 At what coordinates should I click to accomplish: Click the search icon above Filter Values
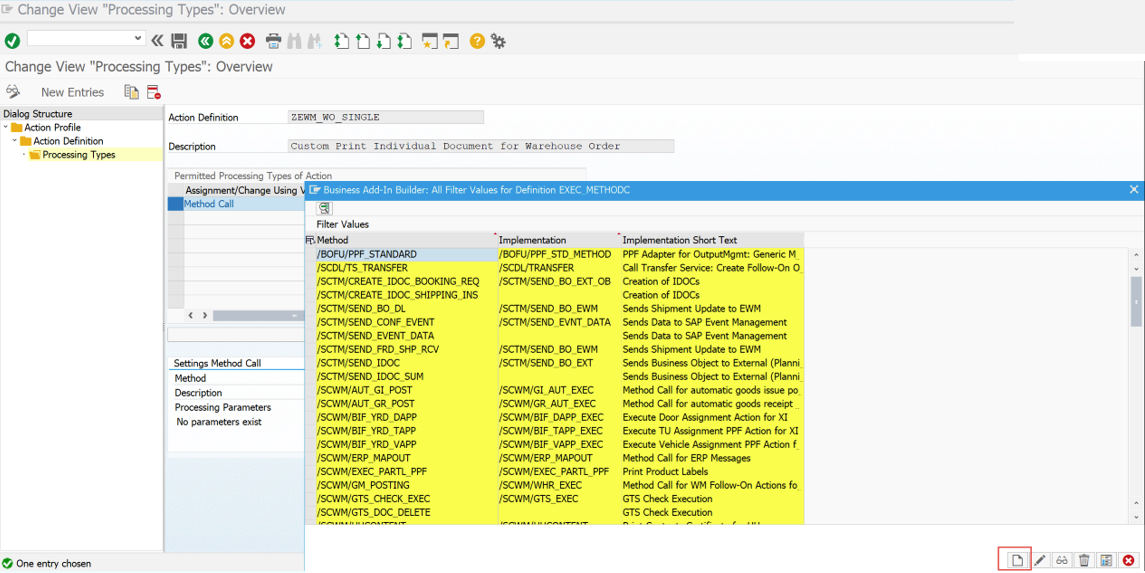(x=324, y=209)
